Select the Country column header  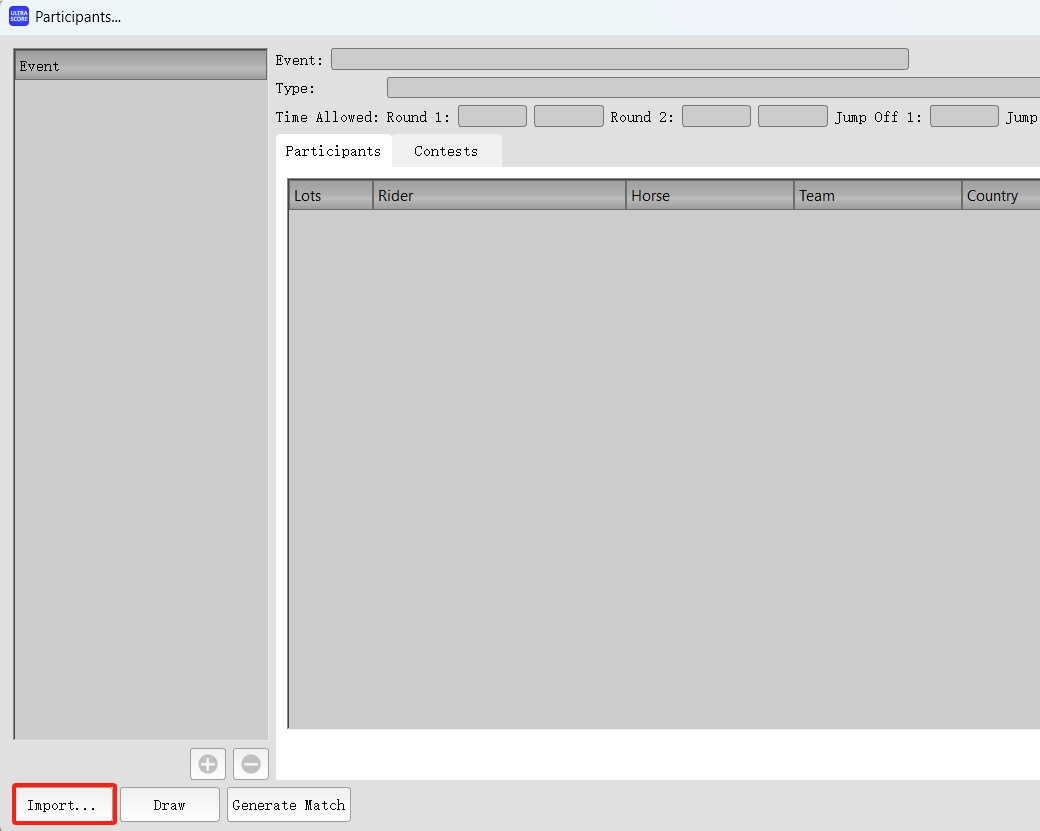pyautogui.click(x=999, y=195)
